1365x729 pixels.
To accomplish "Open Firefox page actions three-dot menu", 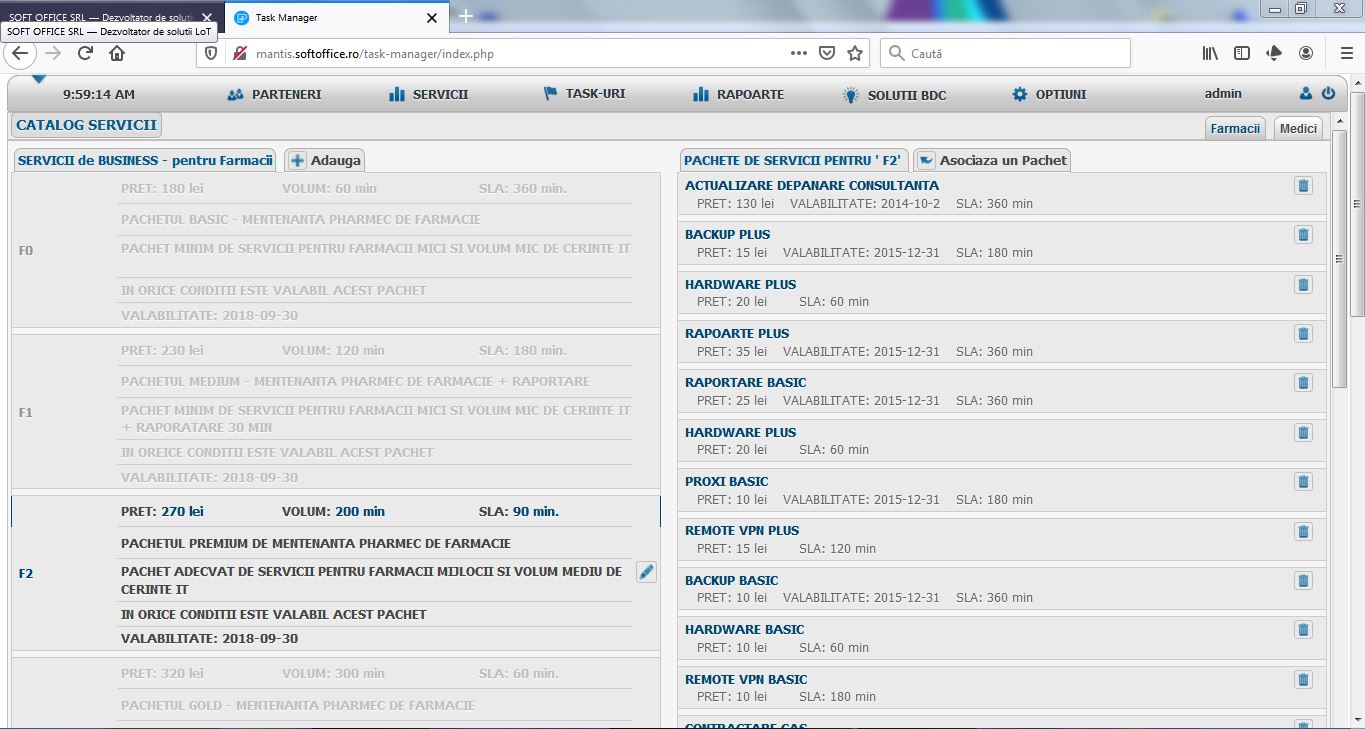I will click(x=798, y=53).
